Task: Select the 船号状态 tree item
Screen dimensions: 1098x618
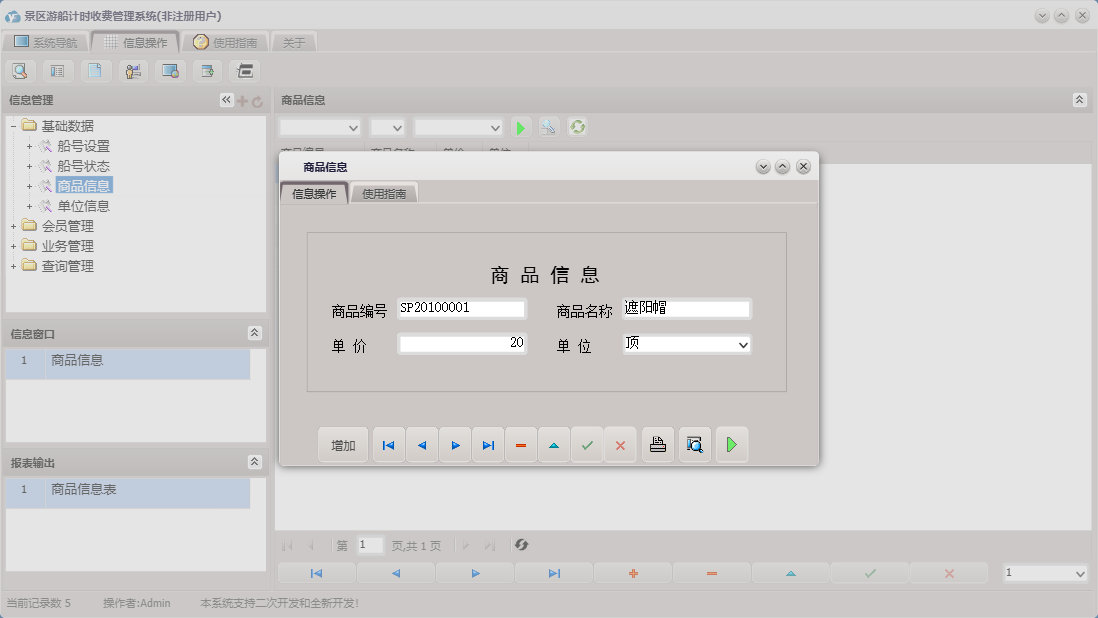Action: [x=84, y=166]
